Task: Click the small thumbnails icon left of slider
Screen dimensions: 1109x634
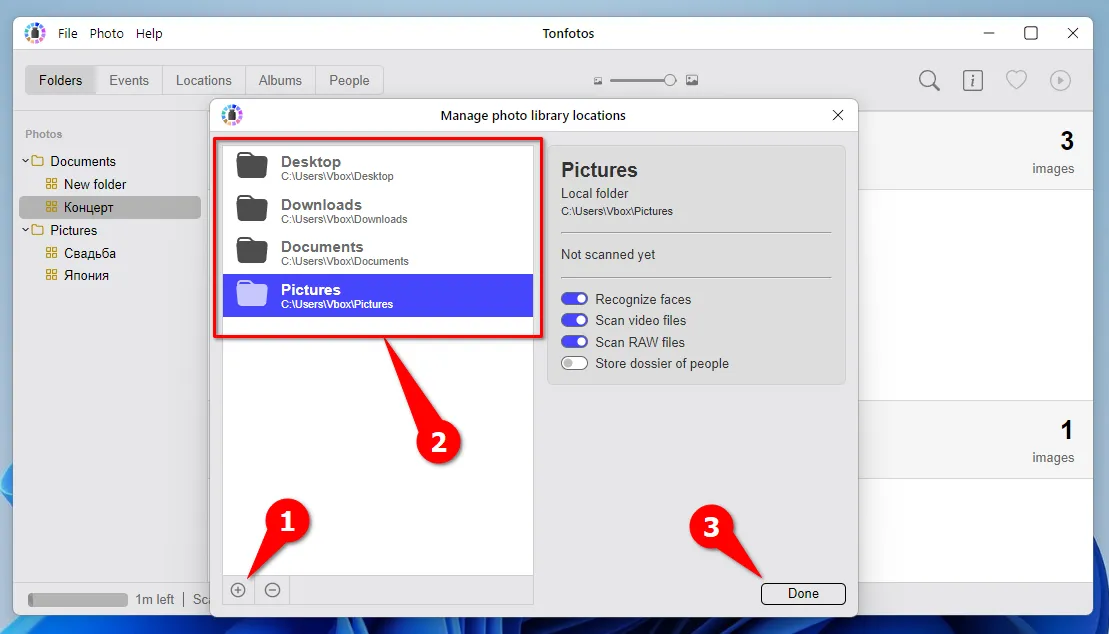Action: 598,81
